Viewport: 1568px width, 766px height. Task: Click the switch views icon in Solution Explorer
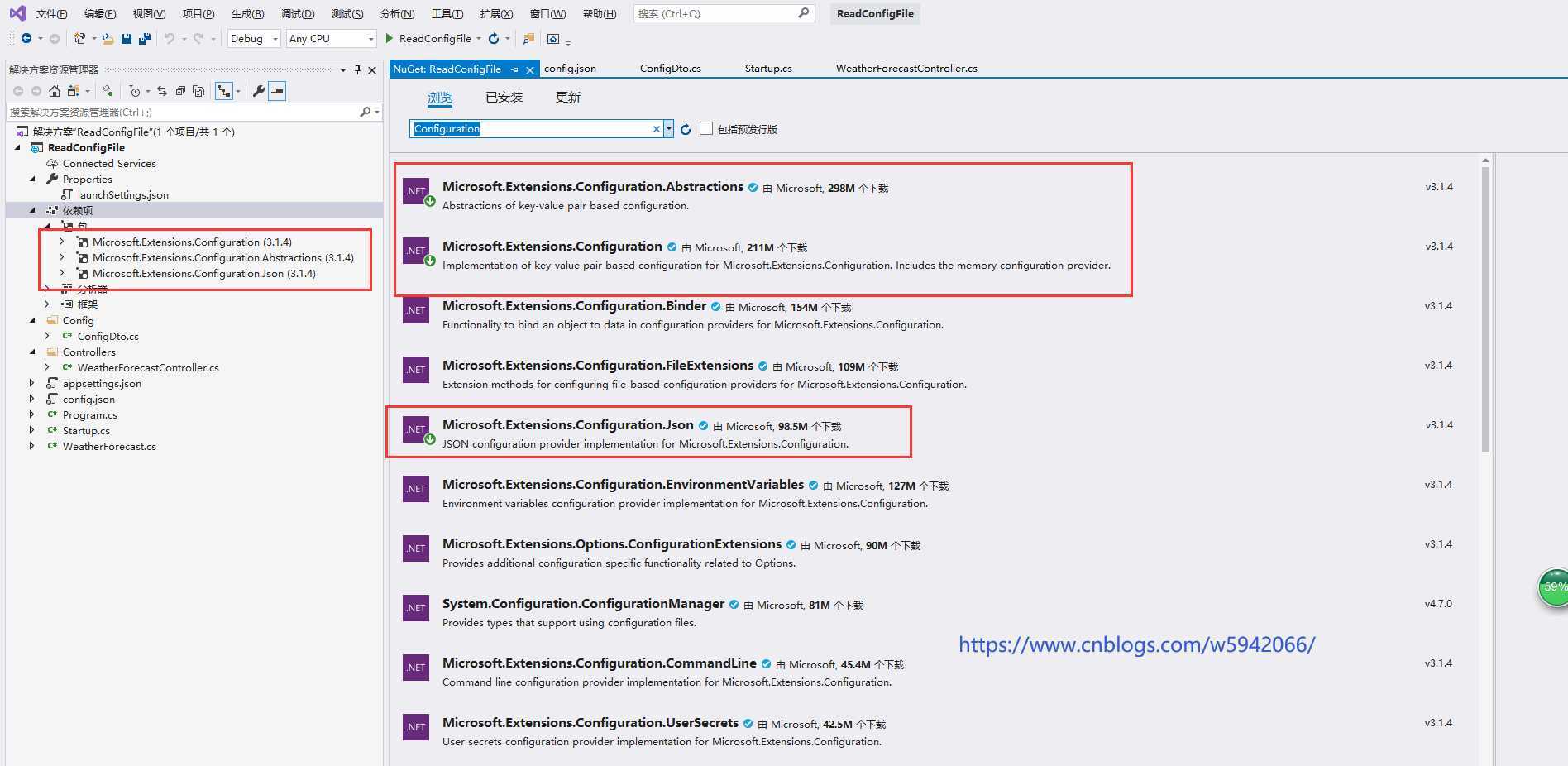coord(74,91)
